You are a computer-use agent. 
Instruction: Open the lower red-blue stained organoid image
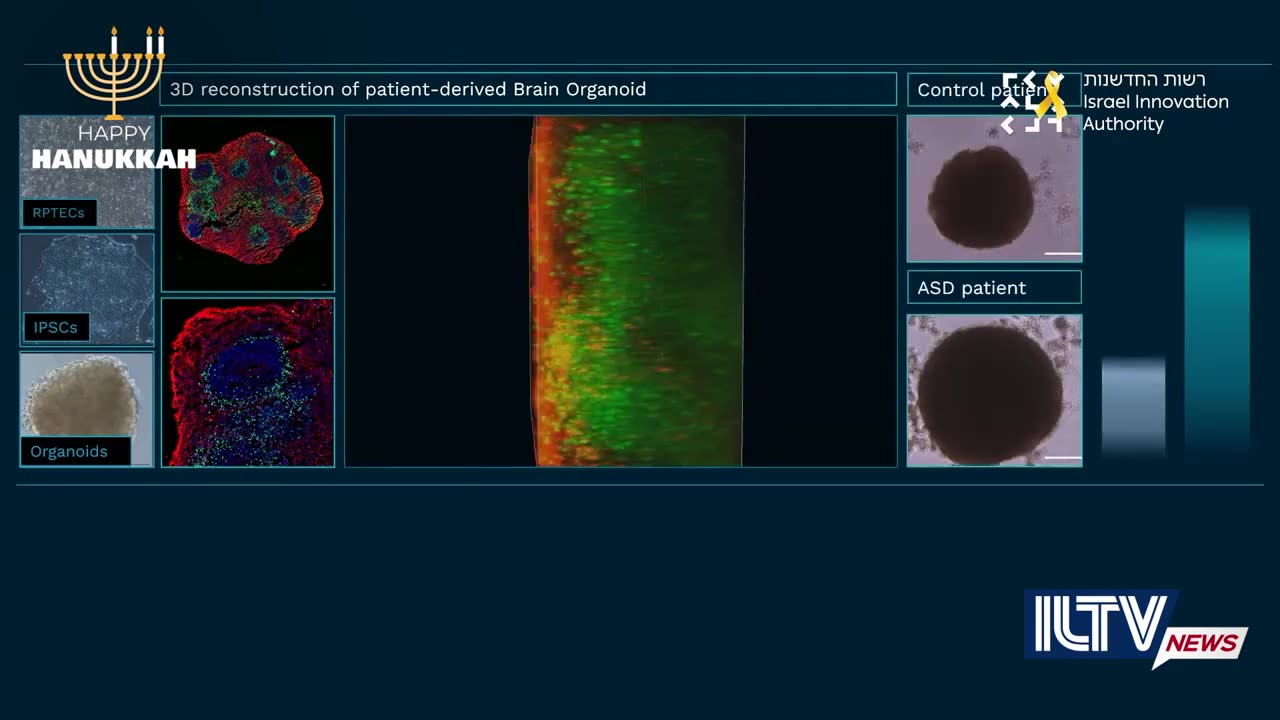tap(248, 382)
